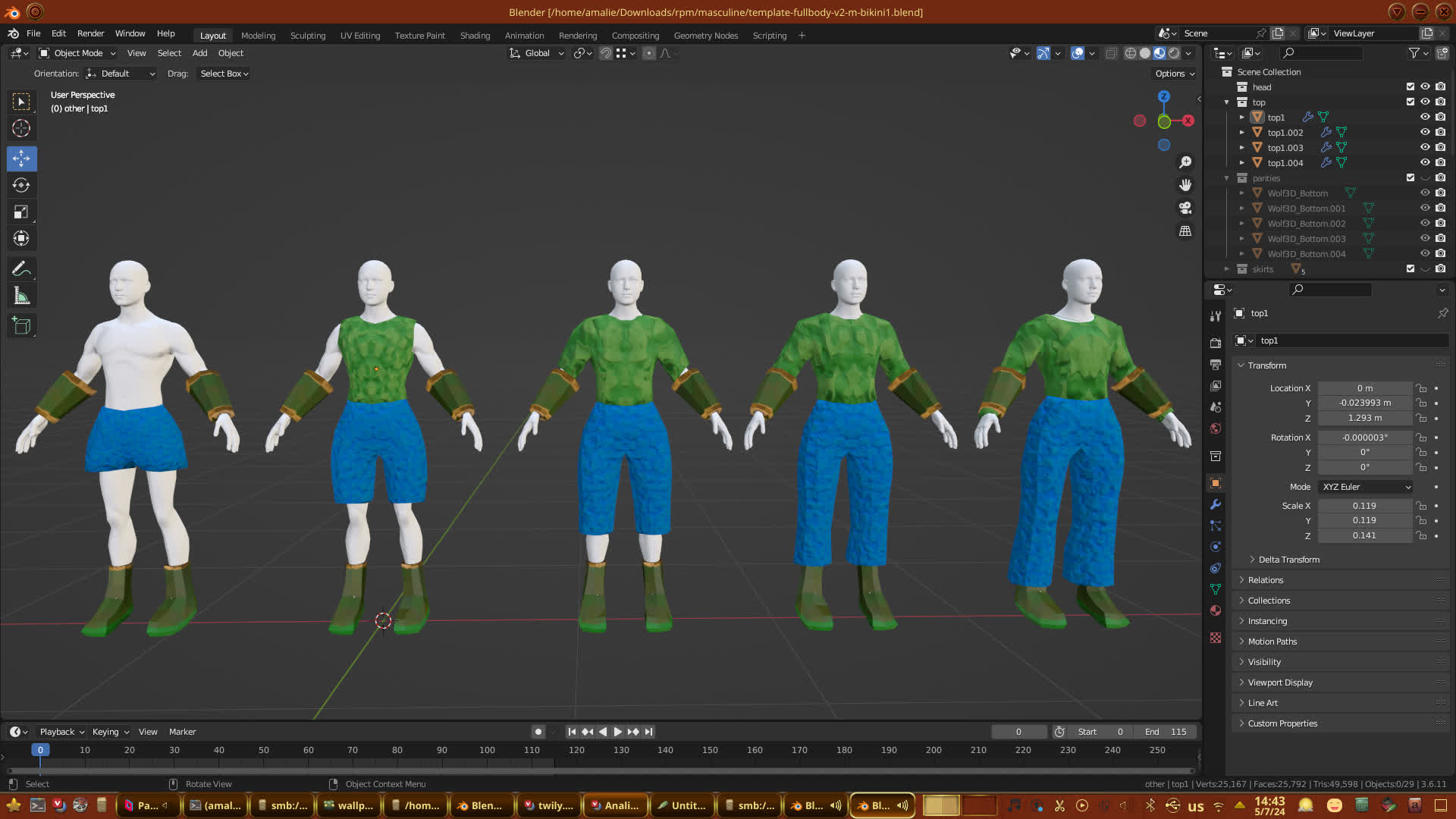This screenshot has height=819, width=1456.
Task: Click the Scale X value field
Action: pyautogui.click(x=1363, y=506)
